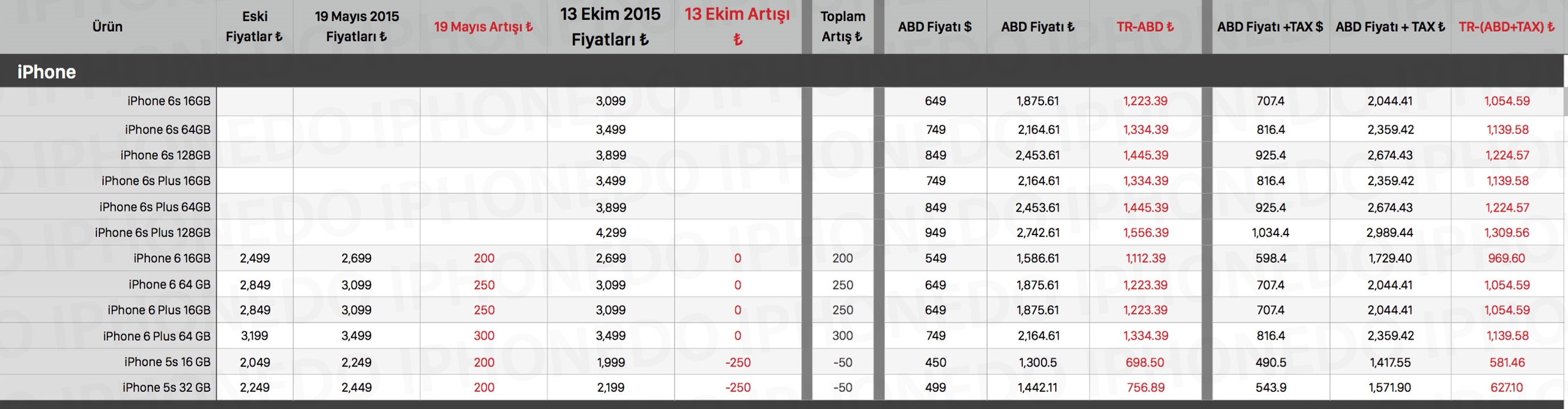Screen dimensions: 1568x409
Task: Click the iPhone 5s 32 GB row label
Action: pyautogui.click(x=166, y=387)
